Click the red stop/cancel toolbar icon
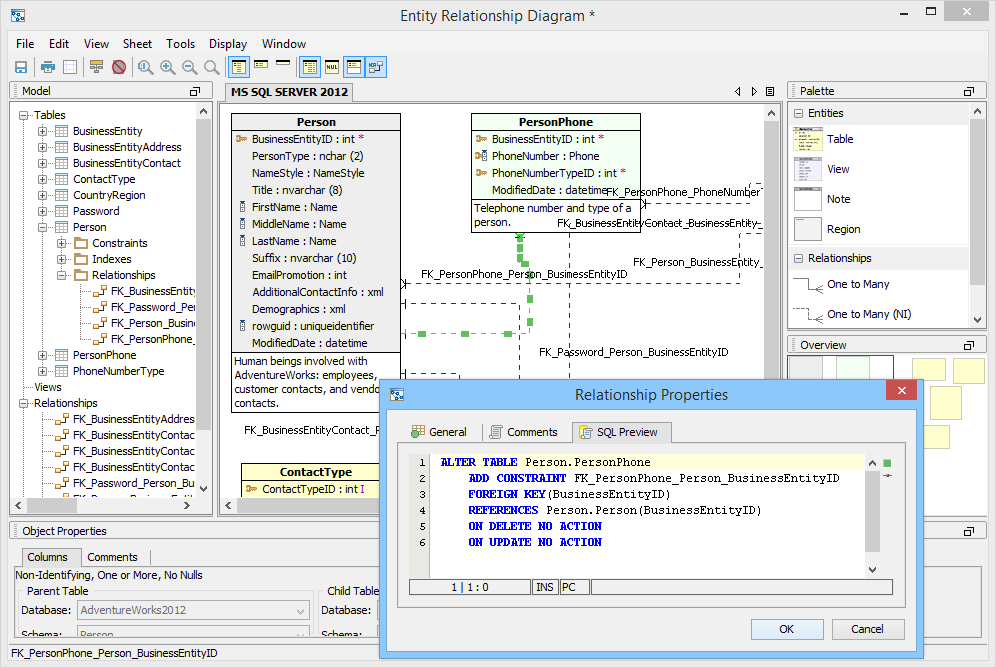Image resolution: width=996 pixels, height=668 pixels. (x=119, y=67)
